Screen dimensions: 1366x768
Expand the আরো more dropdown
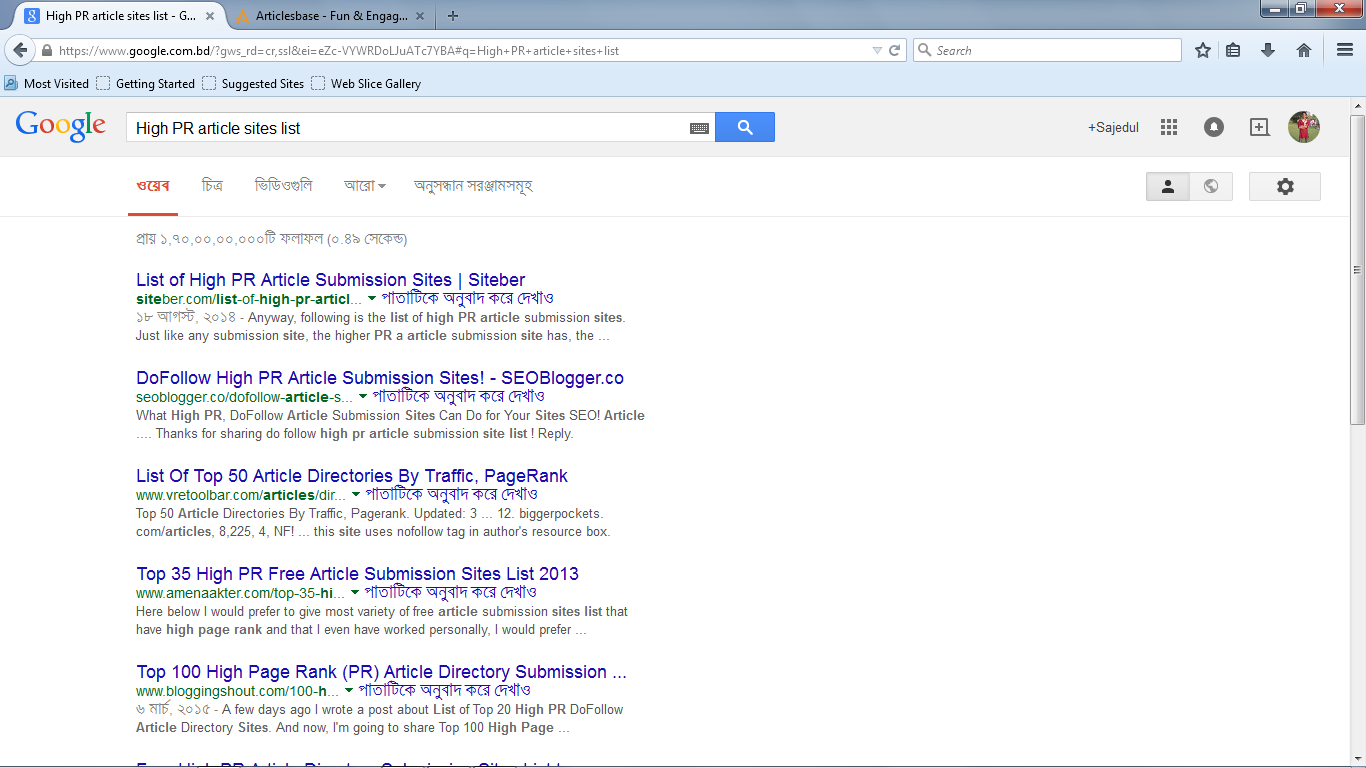click(365, 186)
